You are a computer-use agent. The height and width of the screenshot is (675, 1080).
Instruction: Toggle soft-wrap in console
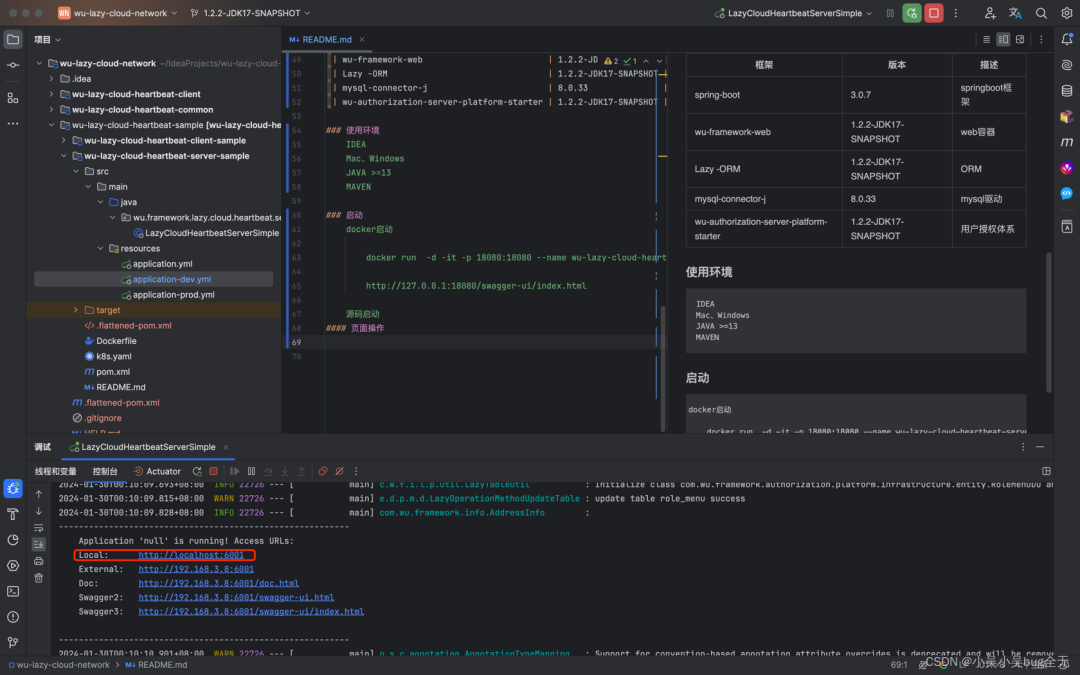click(x=39, y=528)
